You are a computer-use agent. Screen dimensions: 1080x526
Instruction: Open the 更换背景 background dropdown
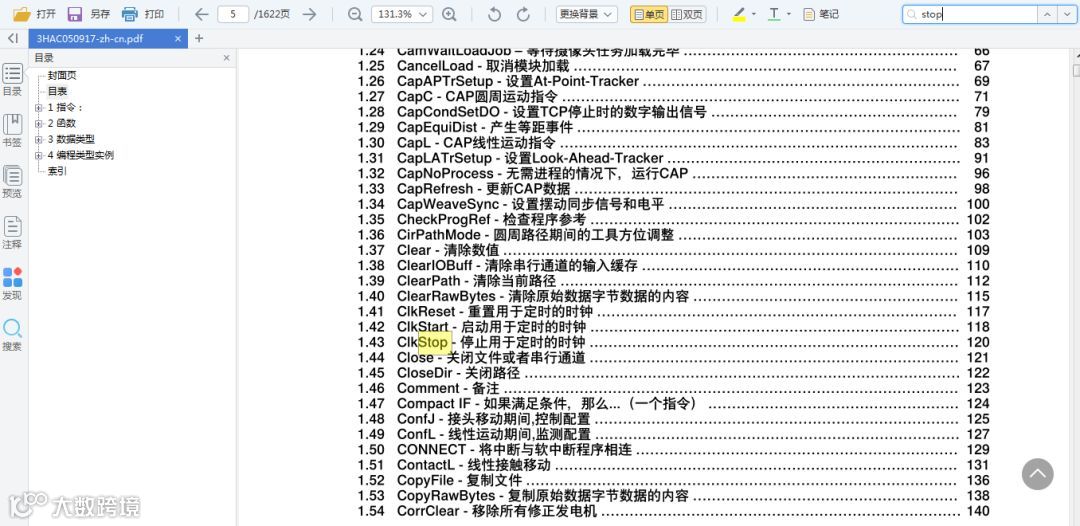point(586,14)
